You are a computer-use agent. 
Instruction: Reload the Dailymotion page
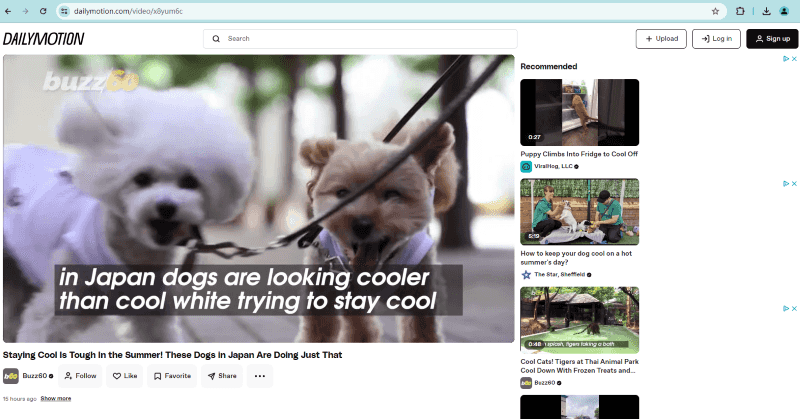coord(43,11)
